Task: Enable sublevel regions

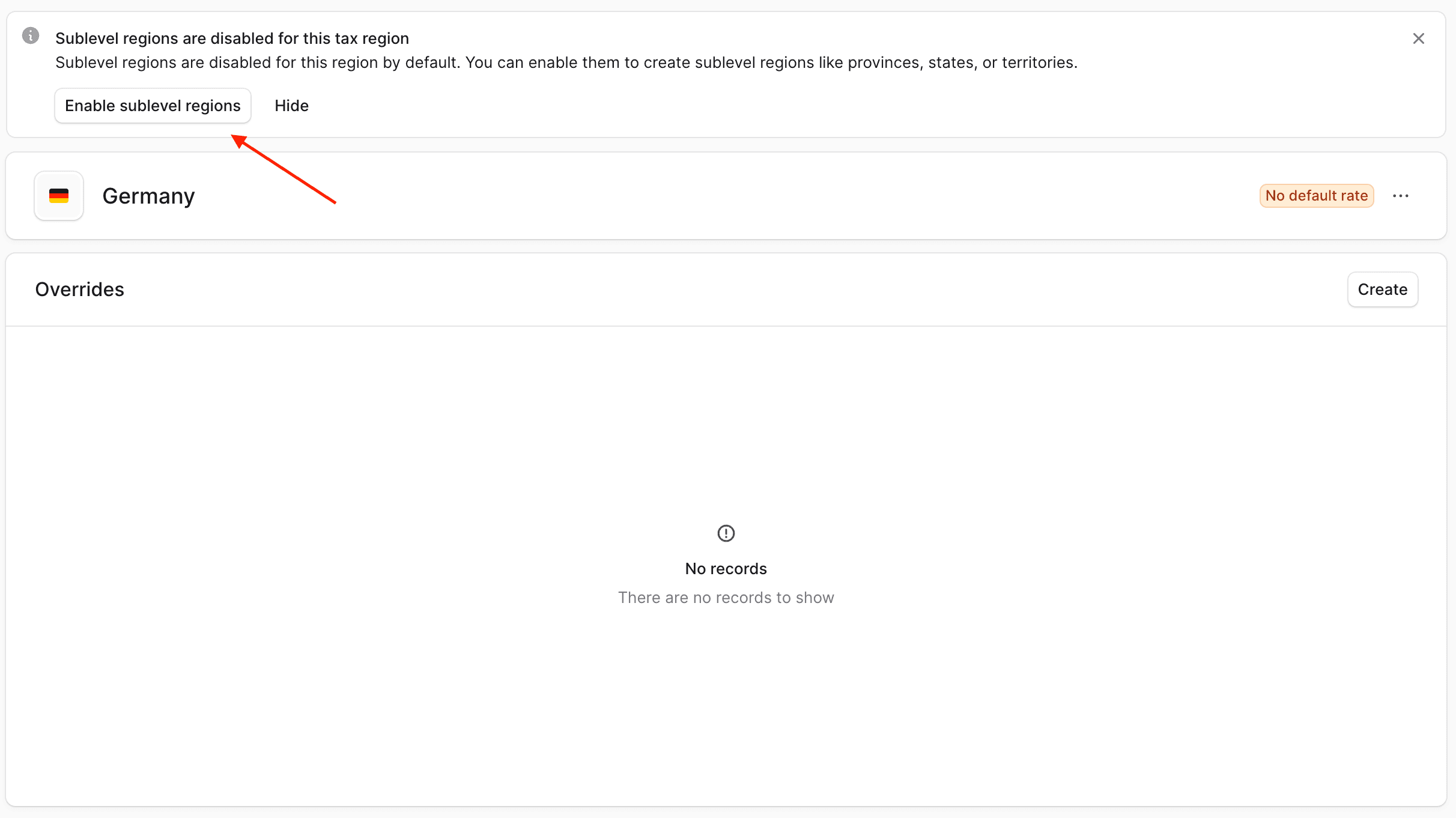Action: pyautogui.click(x=153, y=106)
